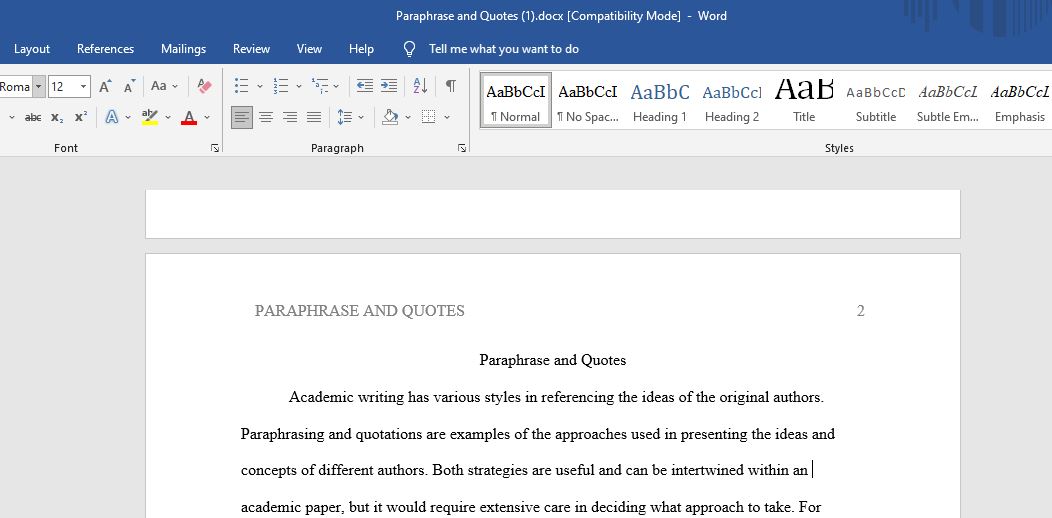This screenshot has height=518, width=1052.
Task: Click the Increase Indent icon
Action: 389,86
